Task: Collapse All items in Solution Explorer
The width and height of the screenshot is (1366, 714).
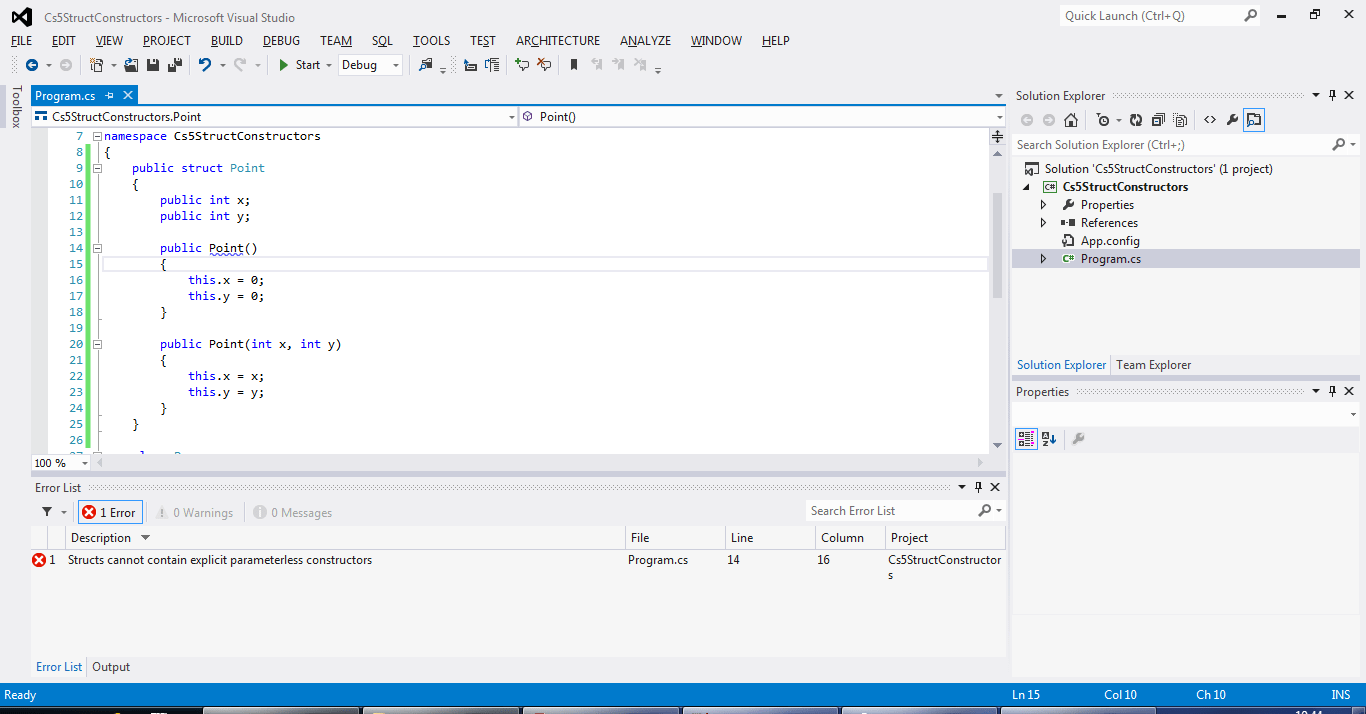Action: 1159,120
